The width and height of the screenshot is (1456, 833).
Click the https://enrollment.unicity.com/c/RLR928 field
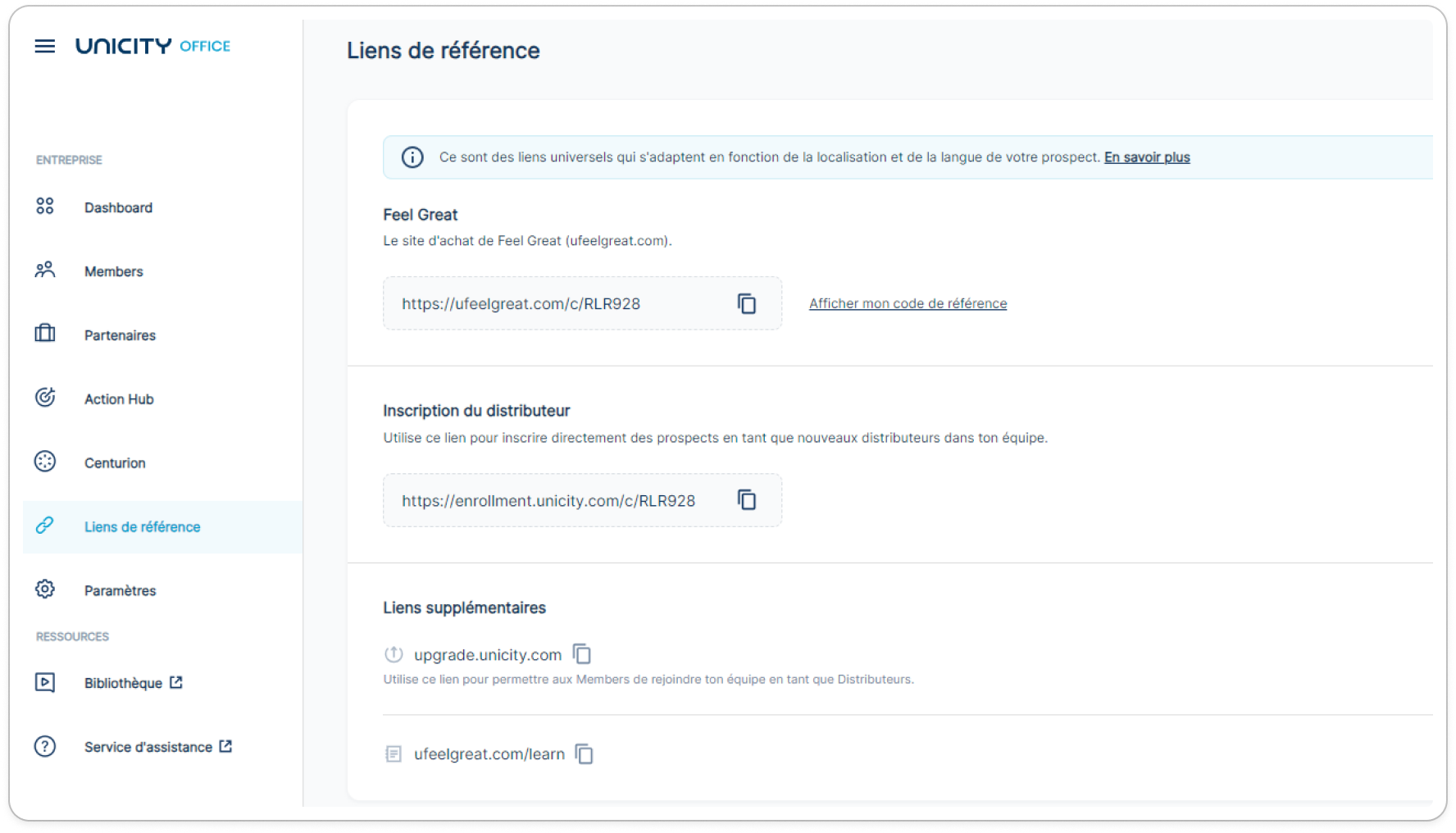point(582,500)
